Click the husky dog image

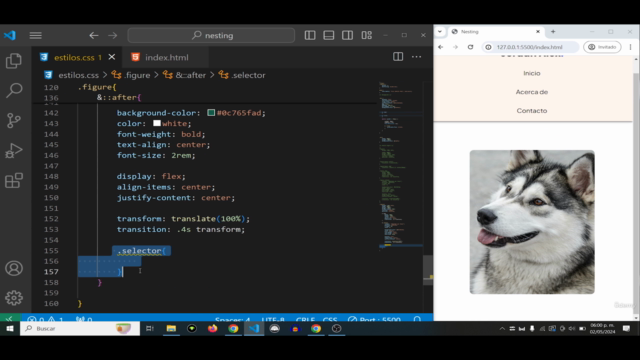click(x=532, y=222)
